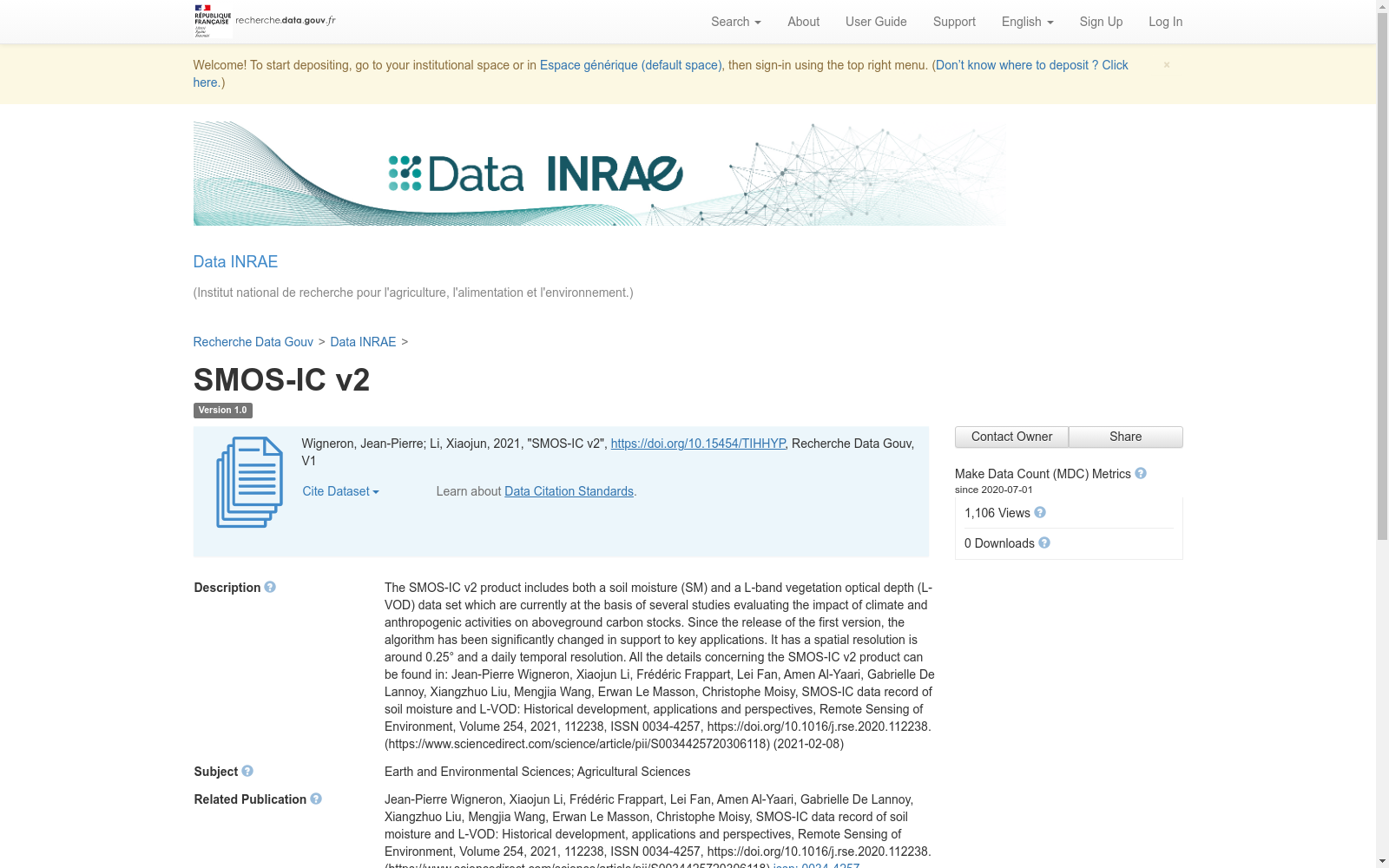Expand the English language dropdown
This screenshot has height=868, width=1389.
[1026, 22]
